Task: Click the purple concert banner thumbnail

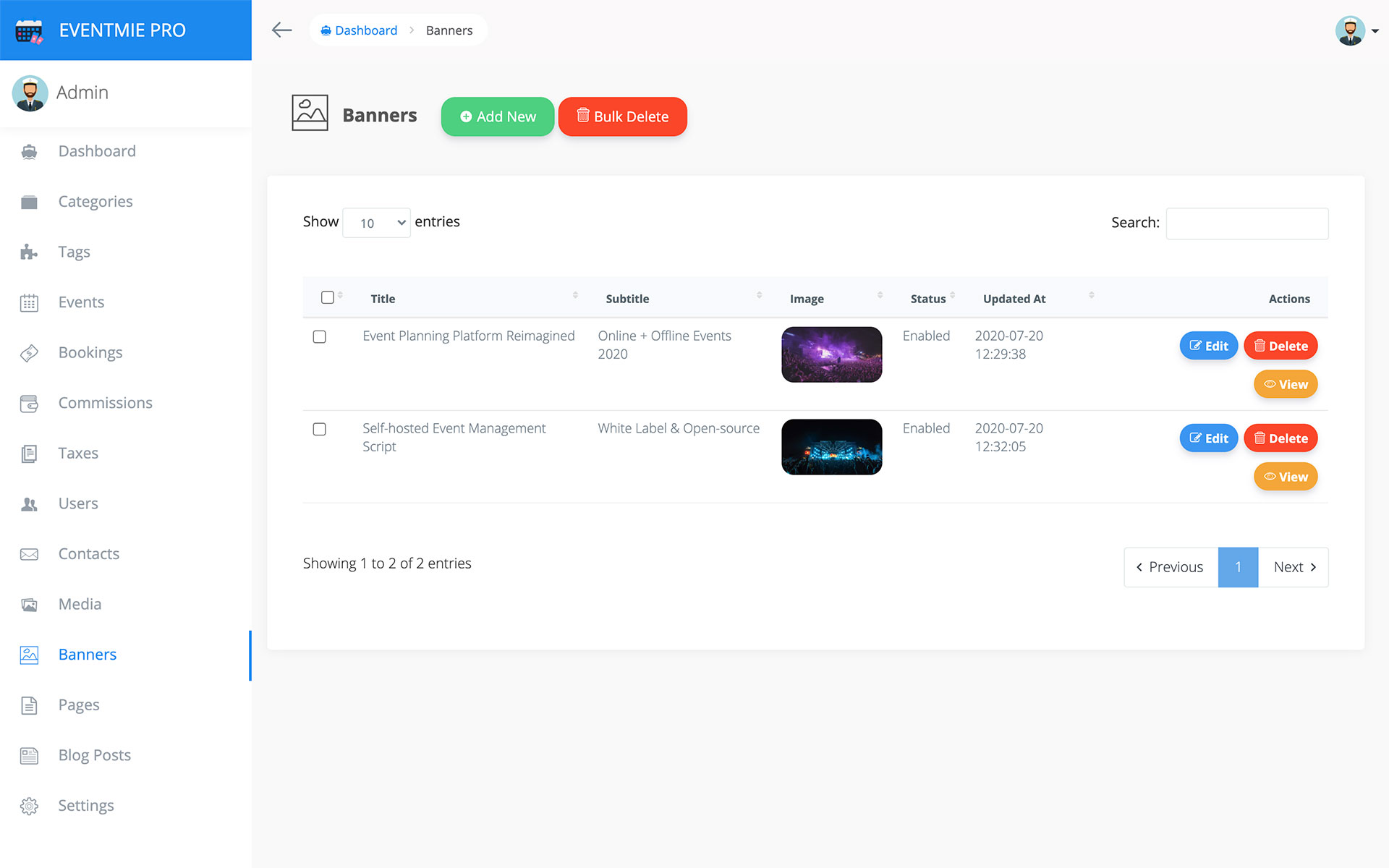Action: tap(831, 354)
